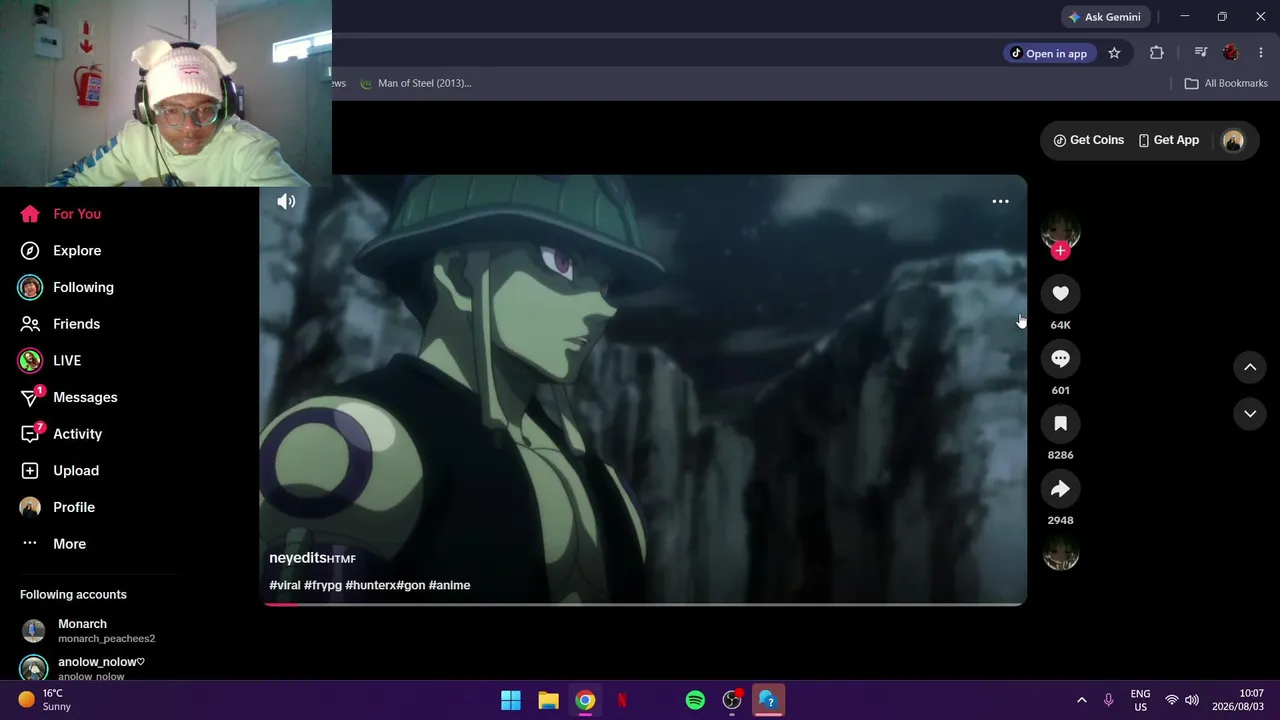
Task: Open the #hunterx hashtag
Action: (370, 585)
